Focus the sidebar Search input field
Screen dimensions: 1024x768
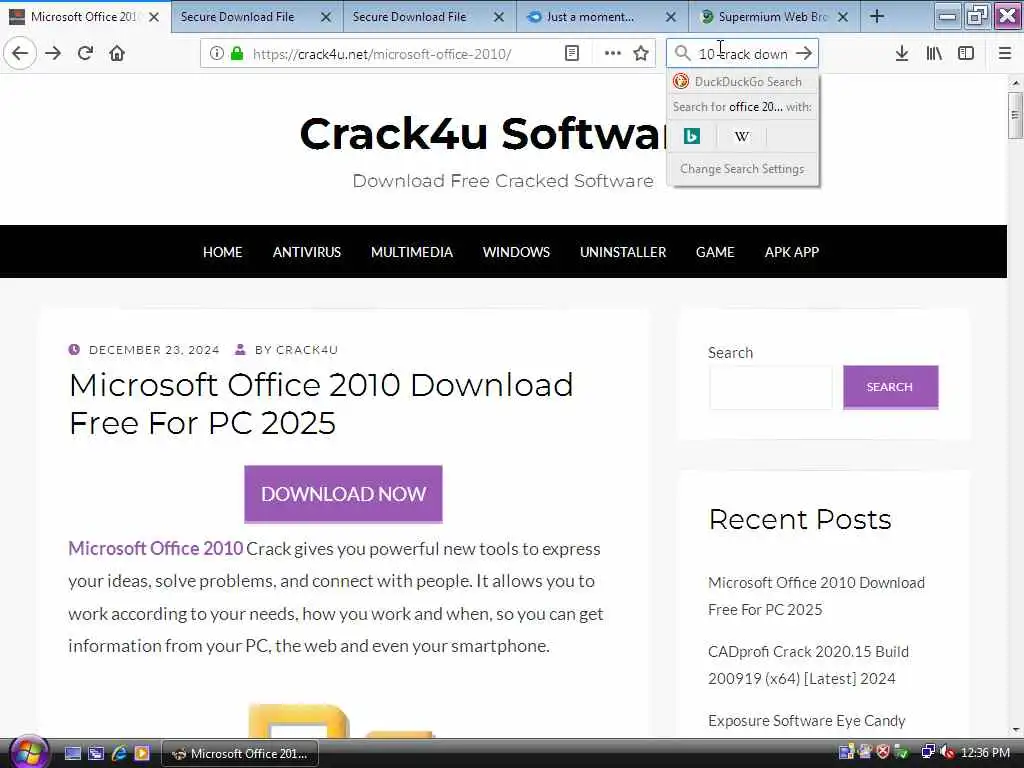tap(771, 387)
